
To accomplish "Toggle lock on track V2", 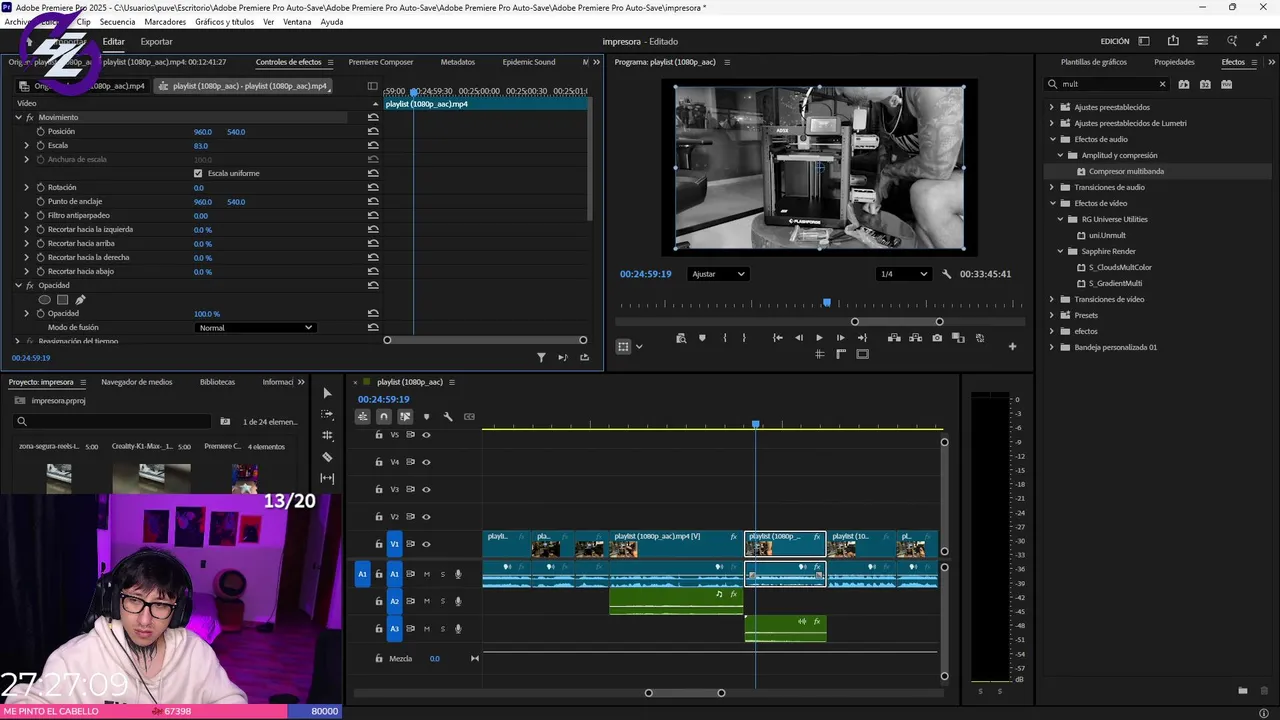I will tap(379, 517).
